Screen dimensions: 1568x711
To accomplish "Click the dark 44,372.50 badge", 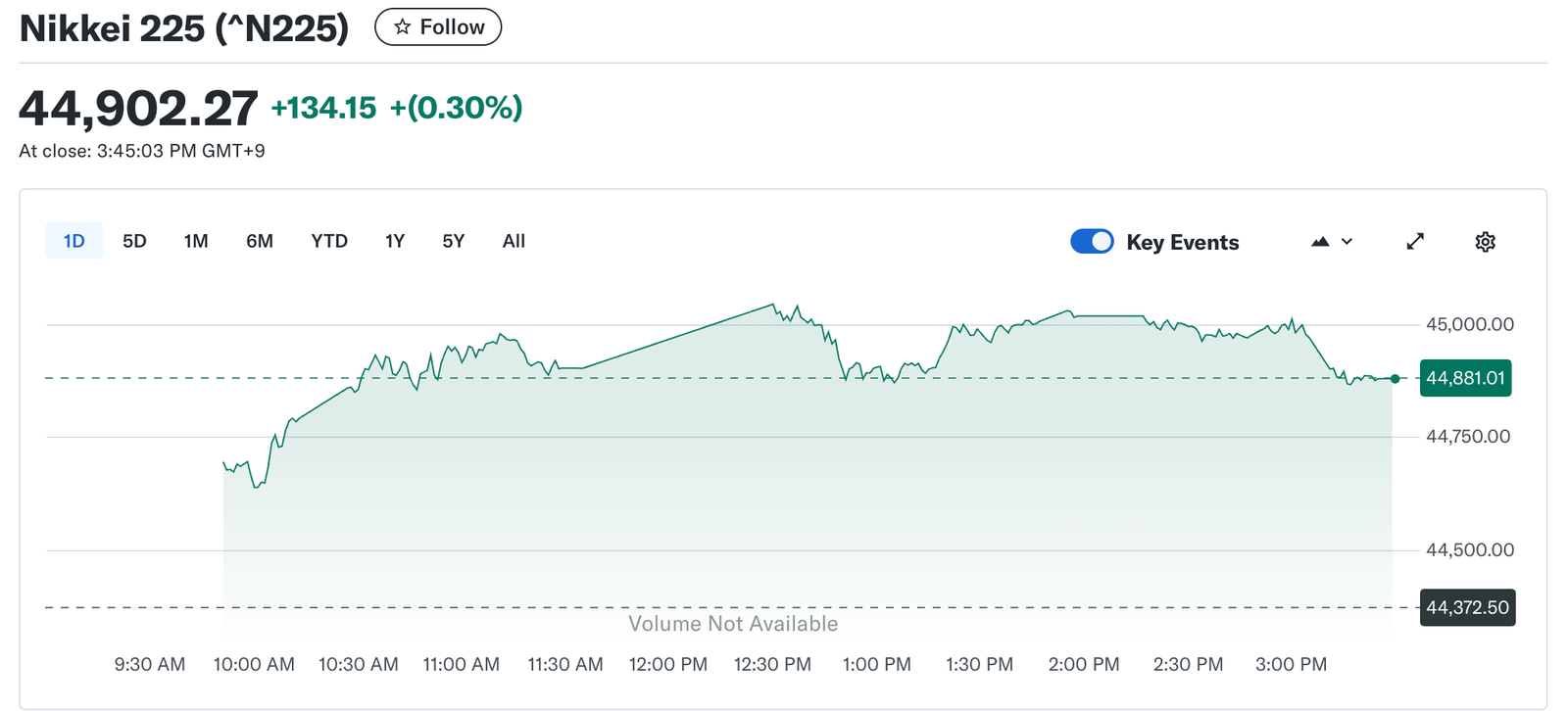I will (1467, 607).
